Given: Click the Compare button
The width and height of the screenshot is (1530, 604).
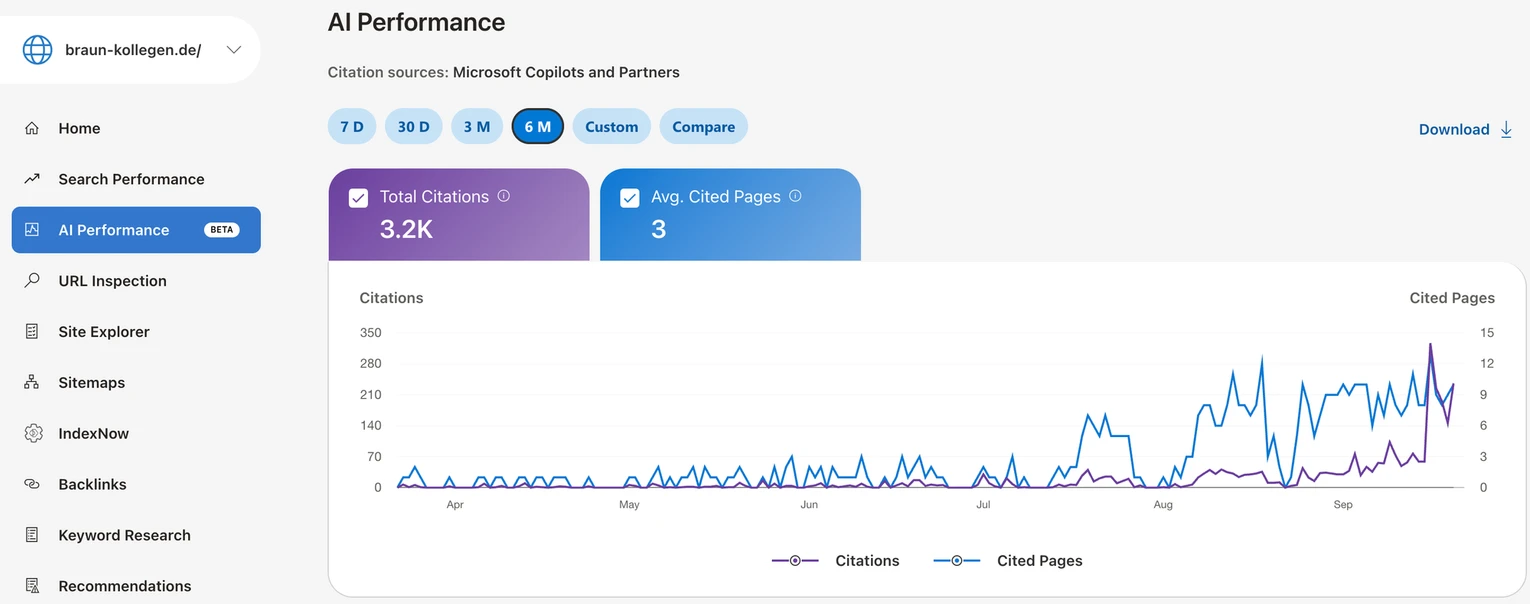Looking at the screenshot, I should point(704,127).
